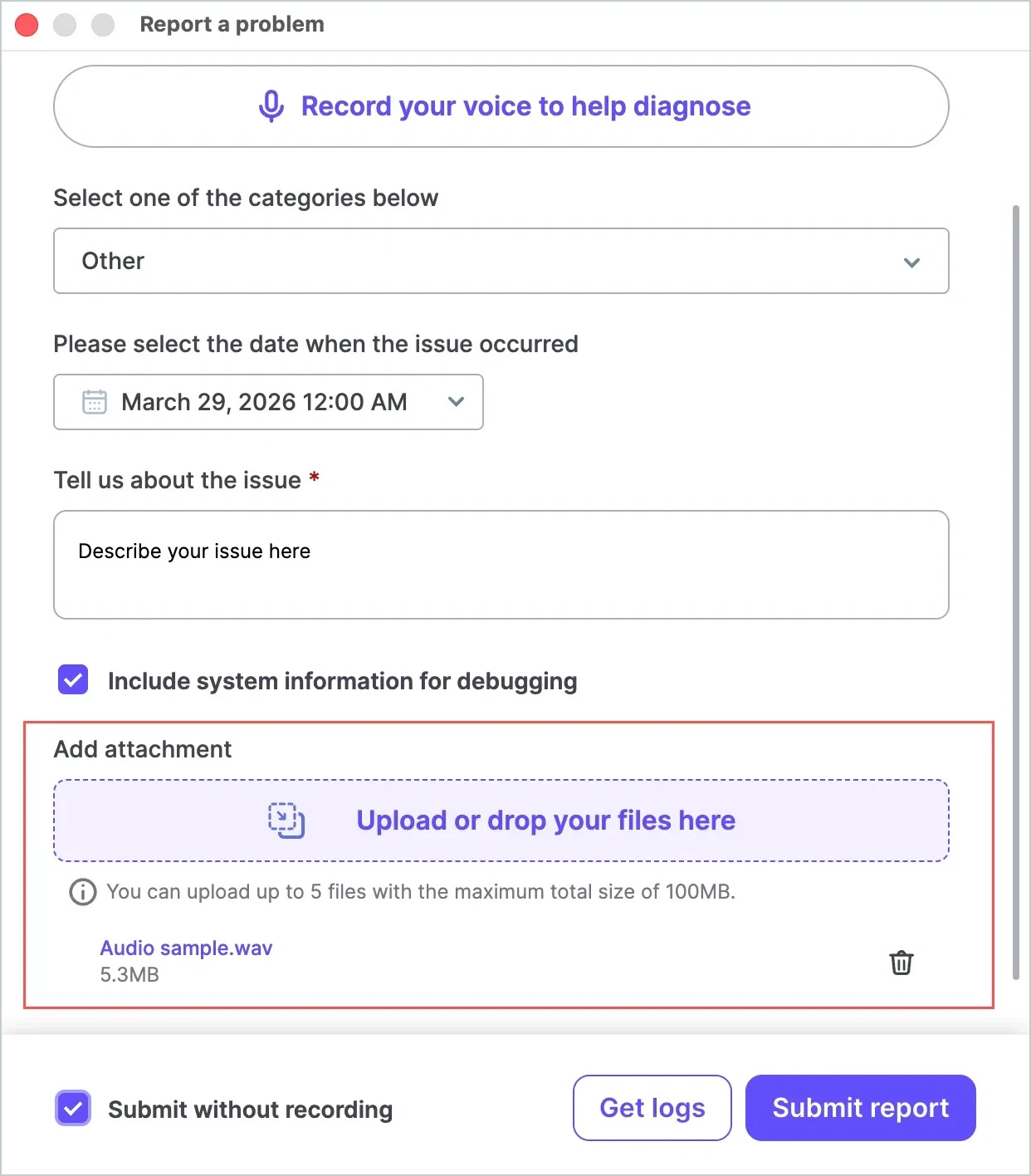Click the chevron in the category selector
Screen dimensions: 1031x1176
[911, 262]
